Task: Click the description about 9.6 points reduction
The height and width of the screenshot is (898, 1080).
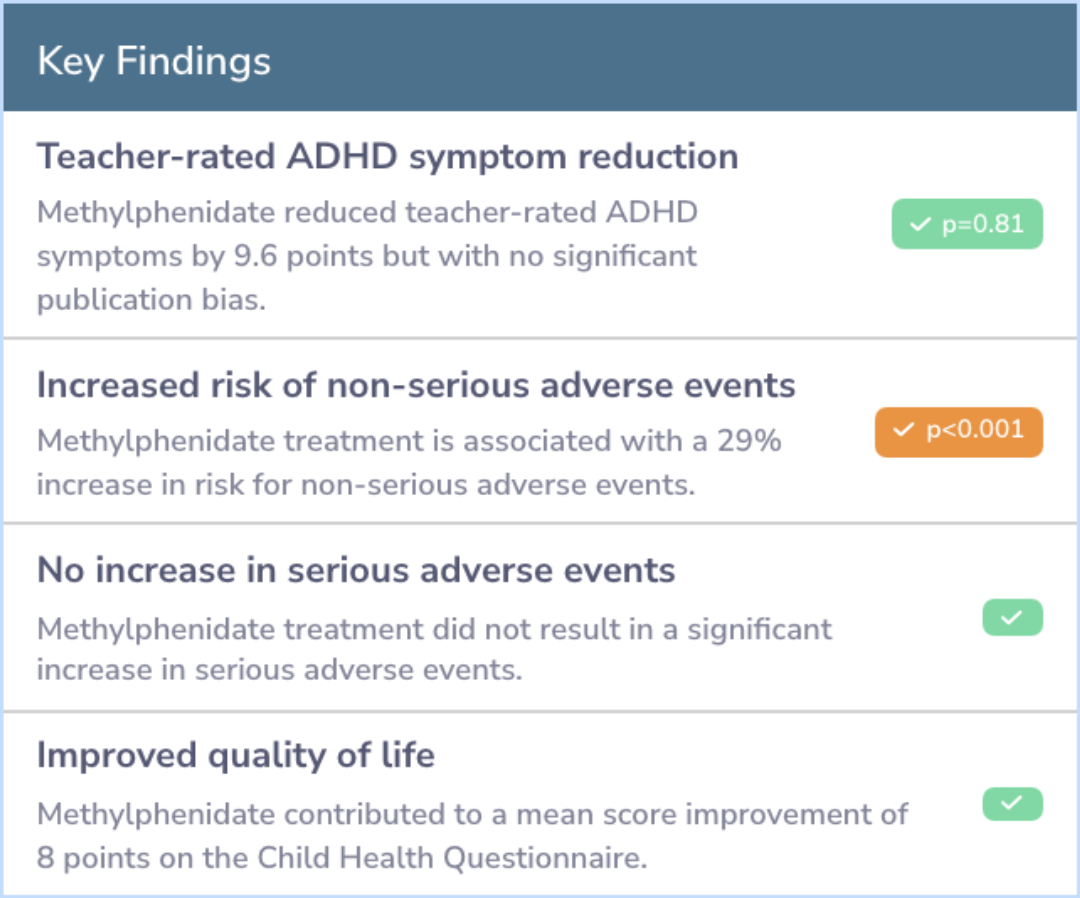Action: [367, 255]
